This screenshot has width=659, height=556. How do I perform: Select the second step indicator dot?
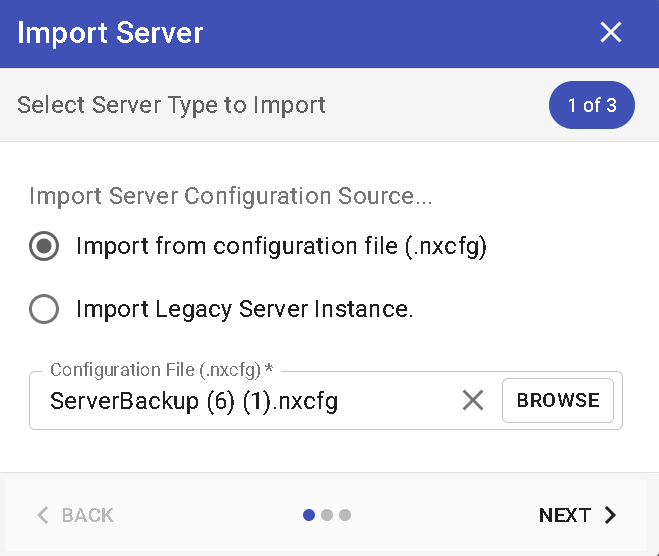(x=327, y=516)
